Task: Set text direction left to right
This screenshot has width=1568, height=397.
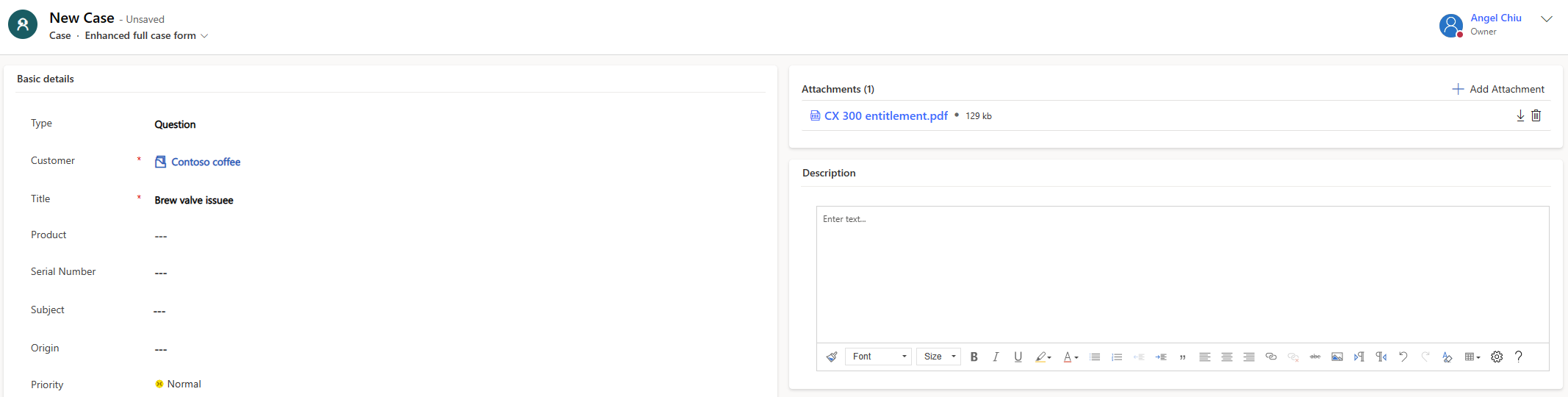Action: coord(1359,357)
